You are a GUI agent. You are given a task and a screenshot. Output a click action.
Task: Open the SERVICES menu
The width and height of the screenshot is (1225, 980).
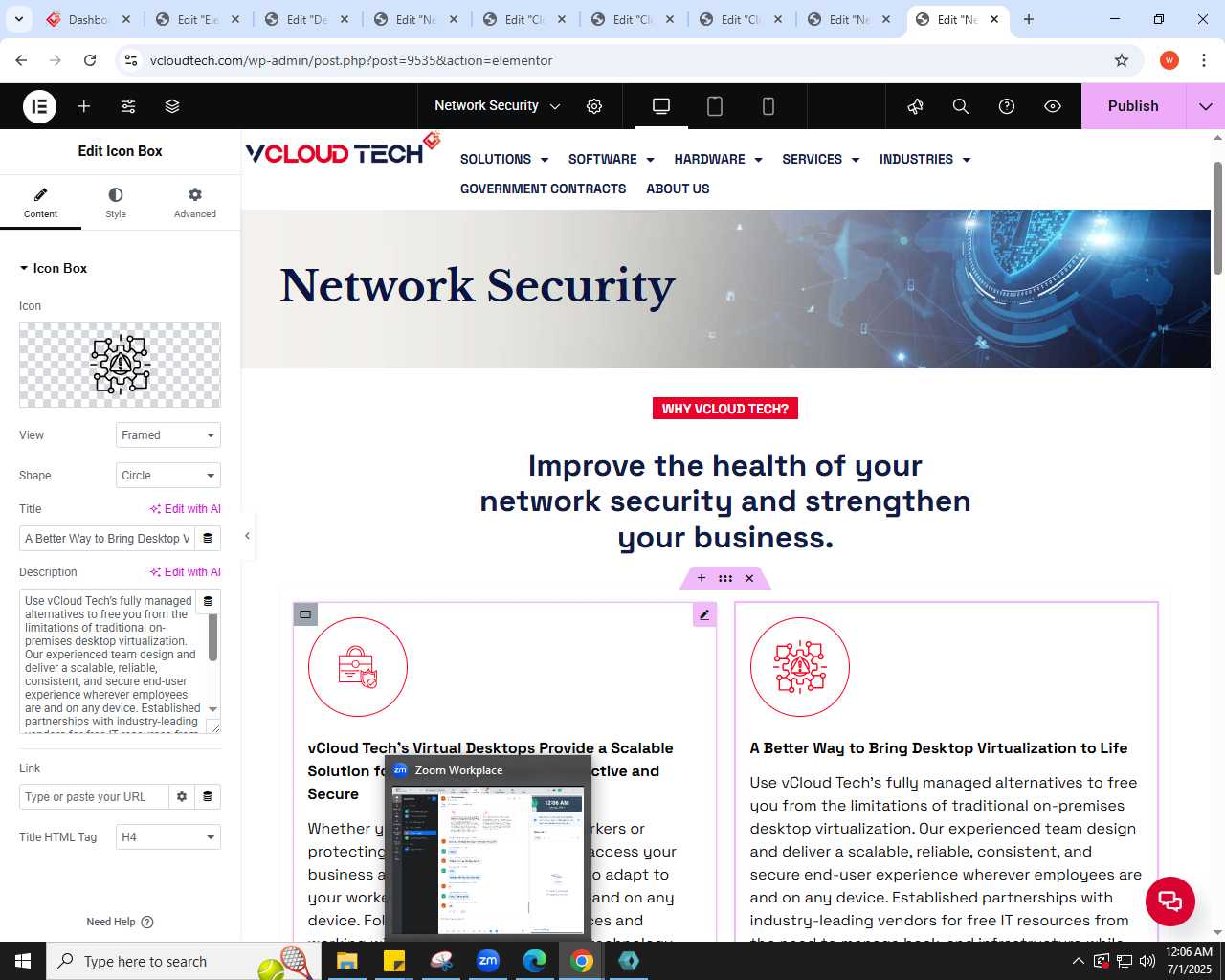click(821, 160)
